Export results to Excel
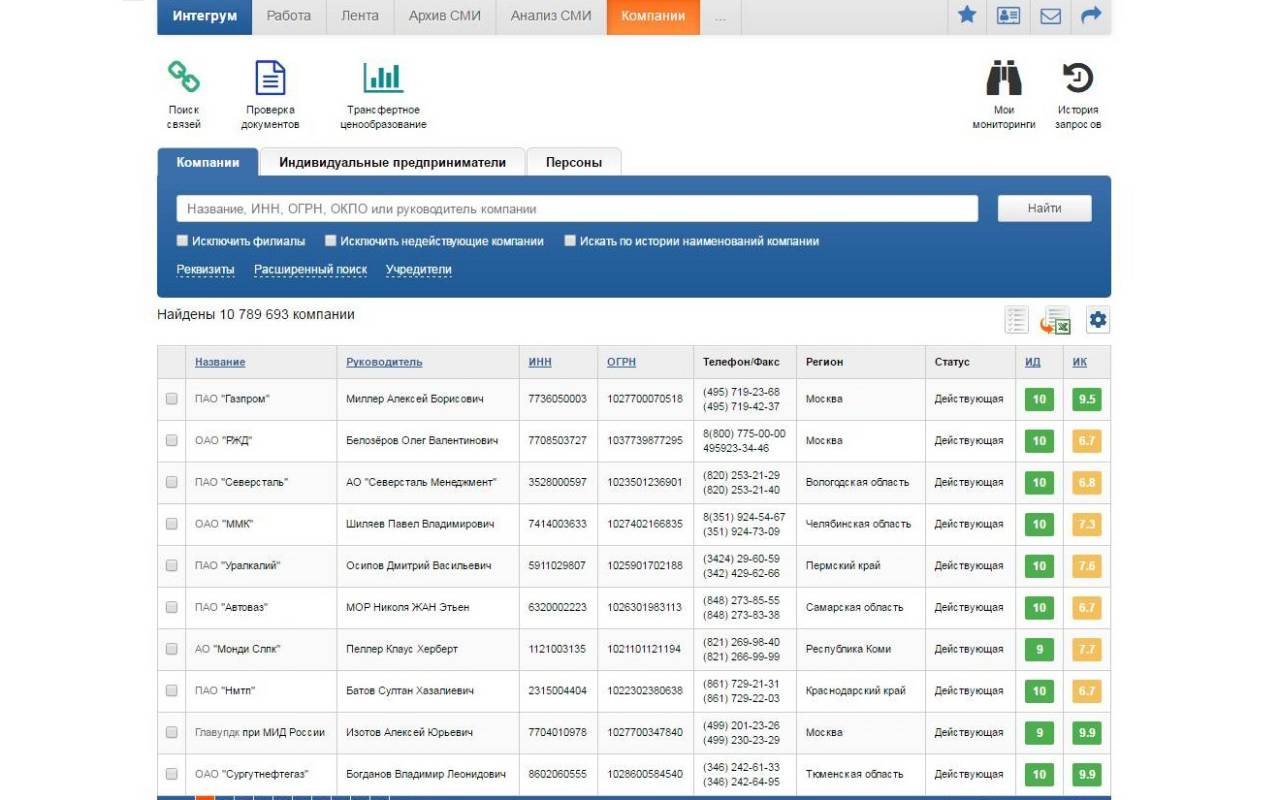The width and height of the screenshot is (1280, 800). pyautogui.click(x=1056, y=320)
